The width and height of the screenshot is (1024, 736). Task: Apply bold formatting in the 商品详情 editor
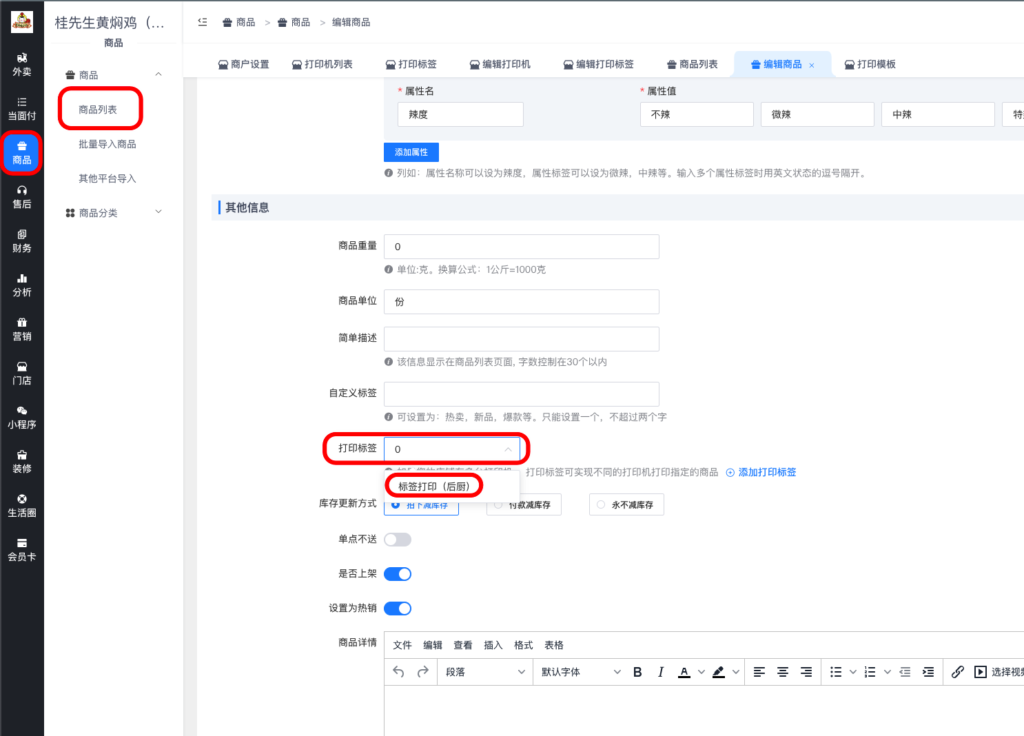point(637,672)
